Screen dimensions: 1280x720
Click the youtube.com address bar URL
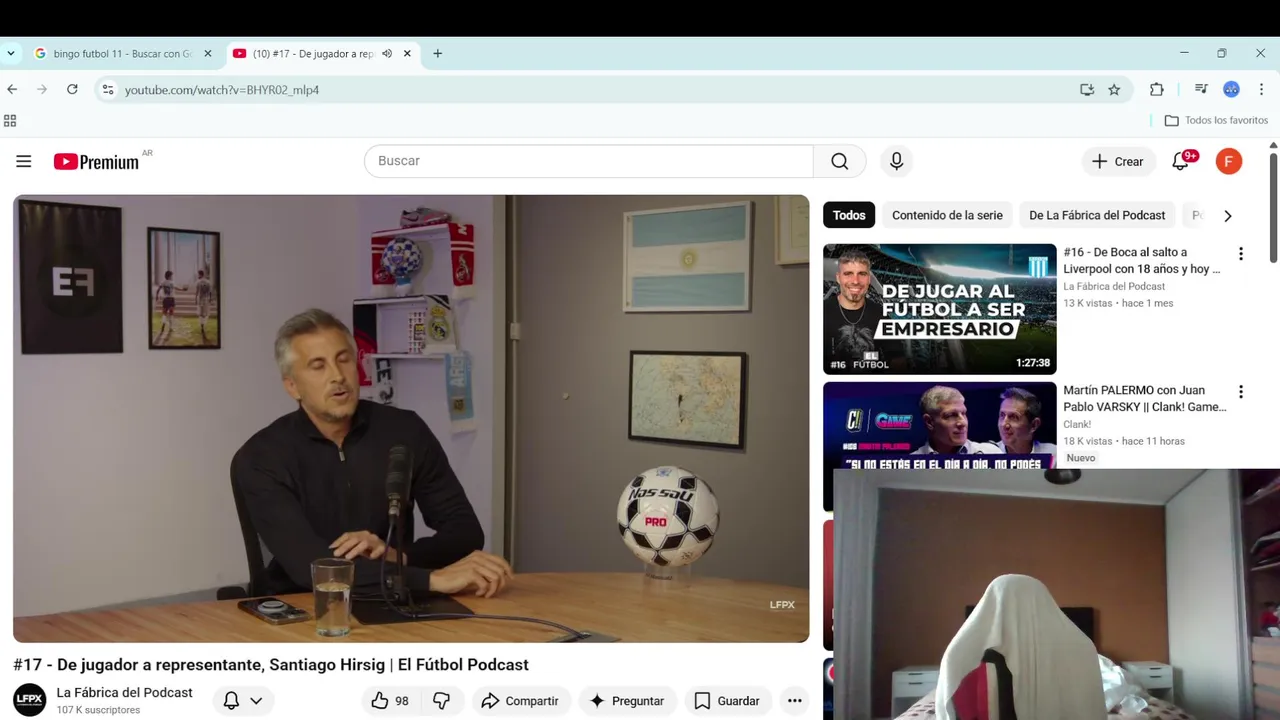[222, 90]
